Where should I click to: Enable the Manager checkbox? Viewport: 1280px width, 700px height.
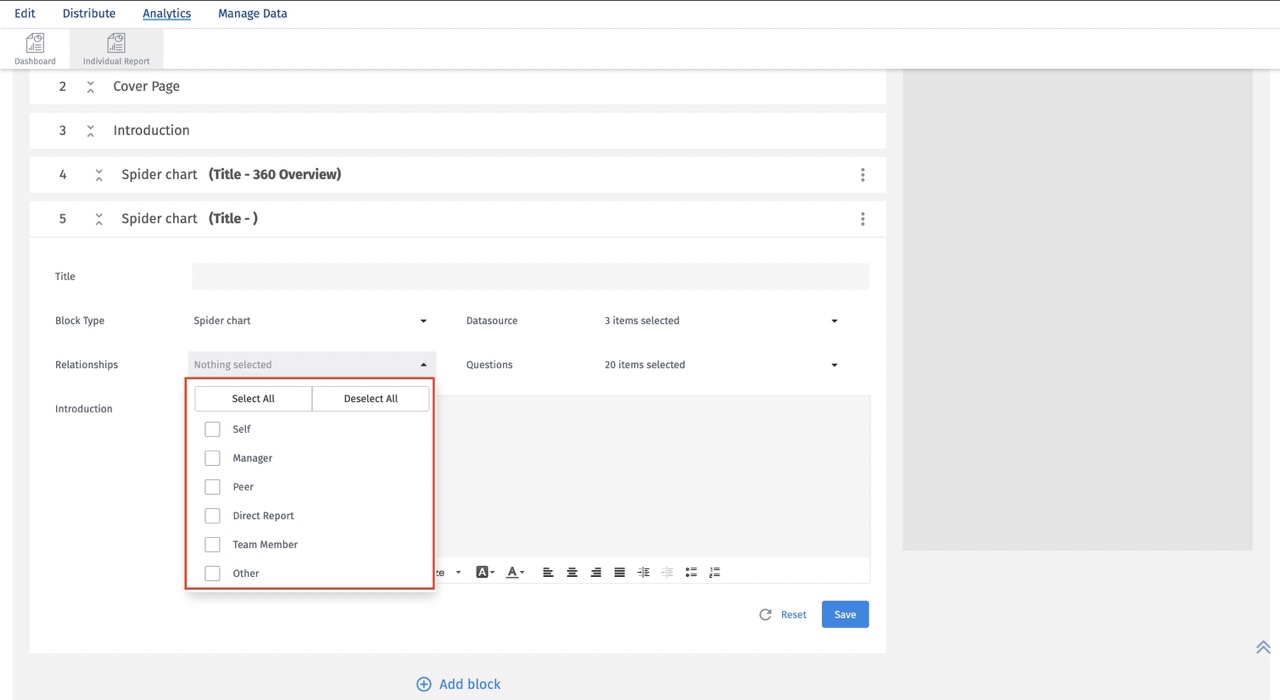[212, 457]
